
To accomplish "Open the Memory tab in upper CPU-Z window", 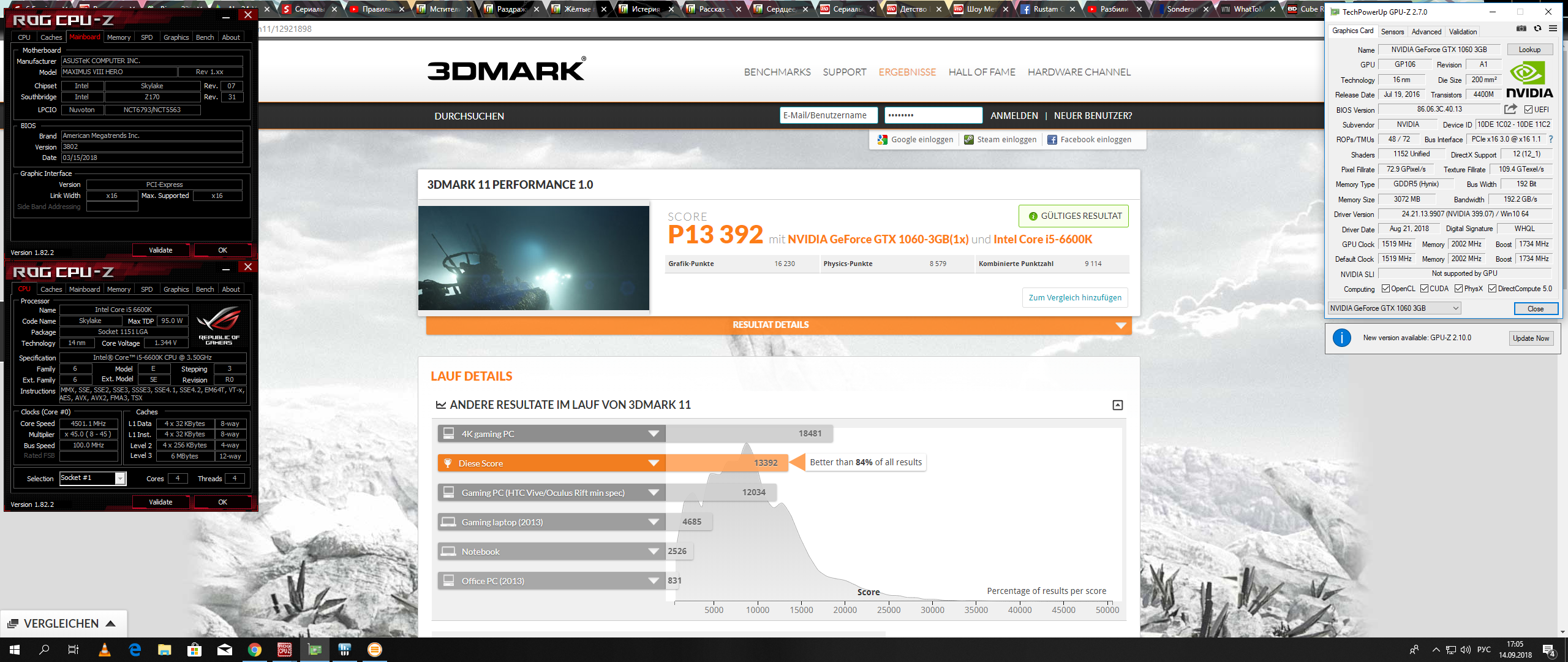I will coord(119,37).
